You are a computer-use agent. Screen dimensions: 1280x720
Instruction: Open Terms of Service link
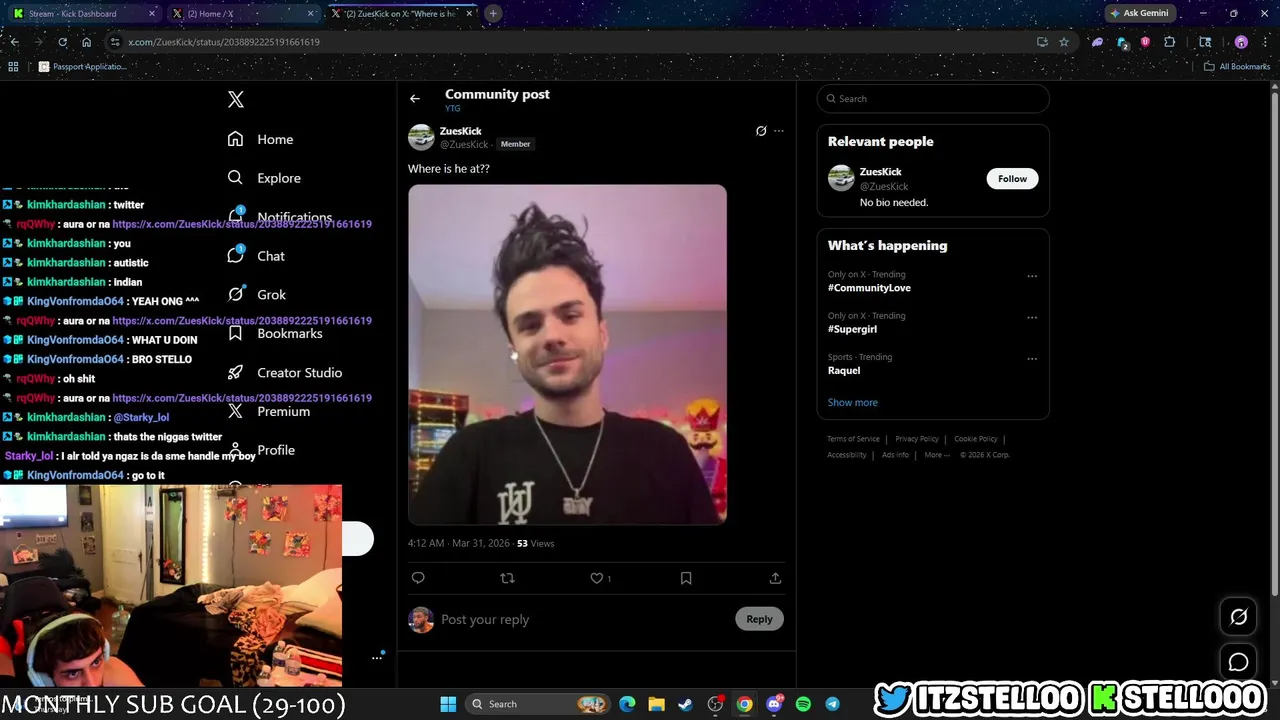[853, 439]
